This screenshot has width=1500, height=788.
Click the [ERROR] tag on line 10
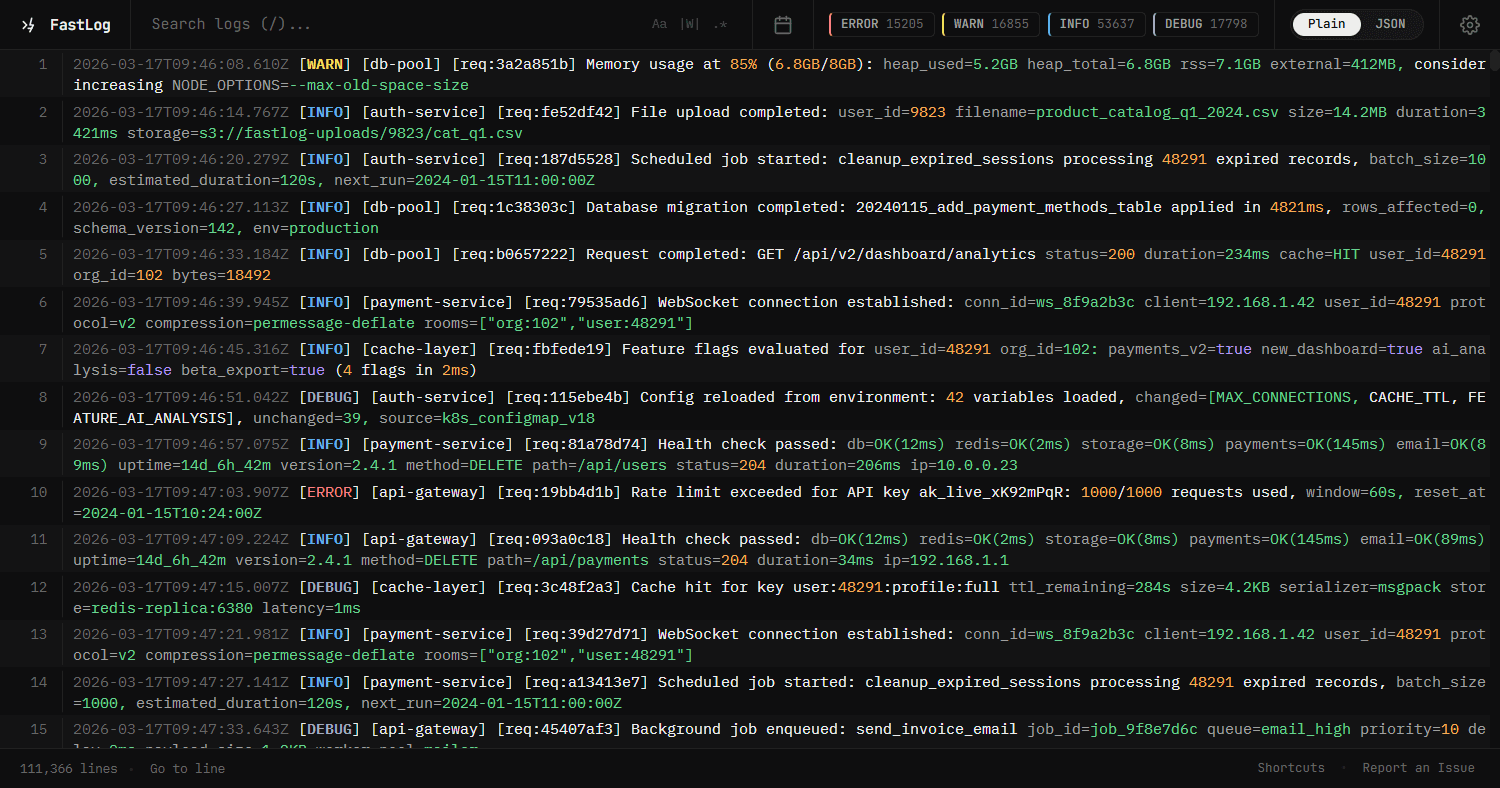[x=330, y=492]
